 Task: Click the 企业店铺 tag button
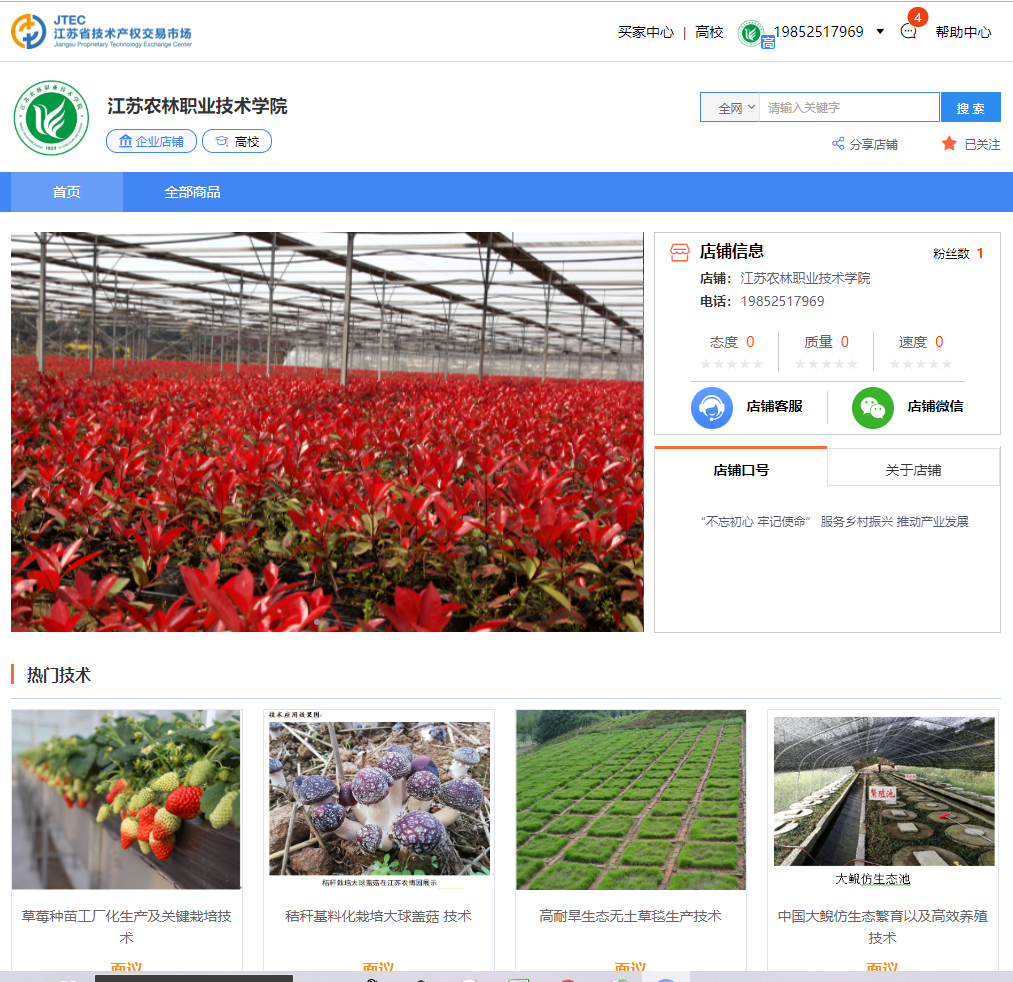point(151,142)
